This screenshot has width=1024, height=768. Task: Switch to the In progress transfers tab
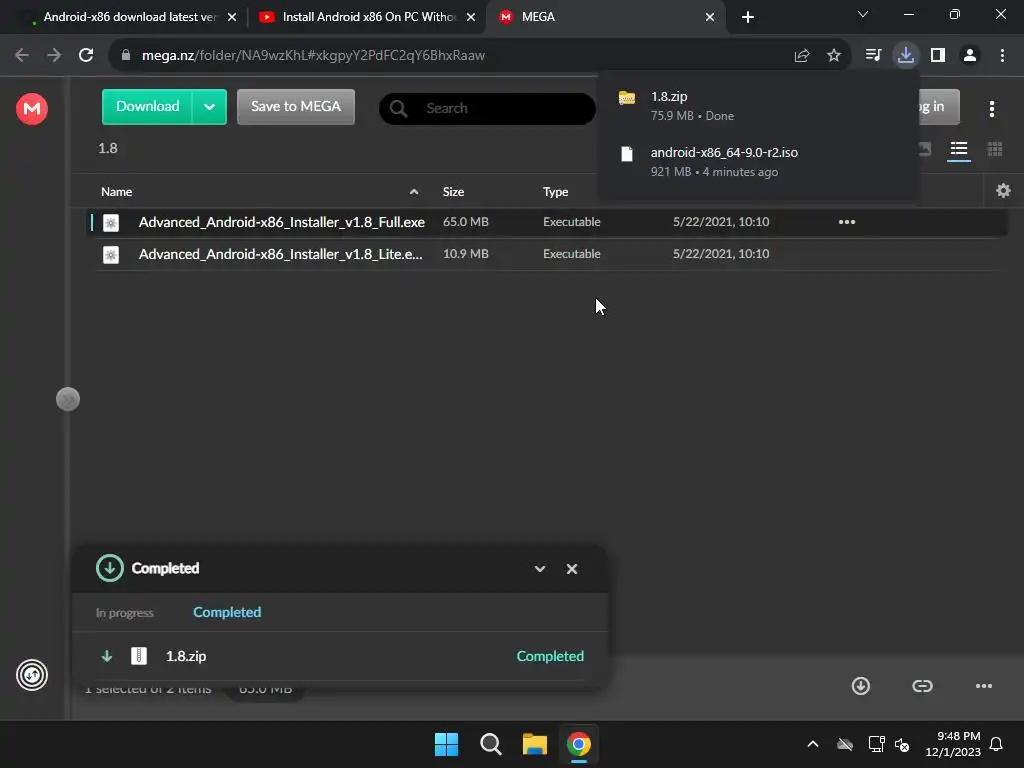[x=125, y=613]
